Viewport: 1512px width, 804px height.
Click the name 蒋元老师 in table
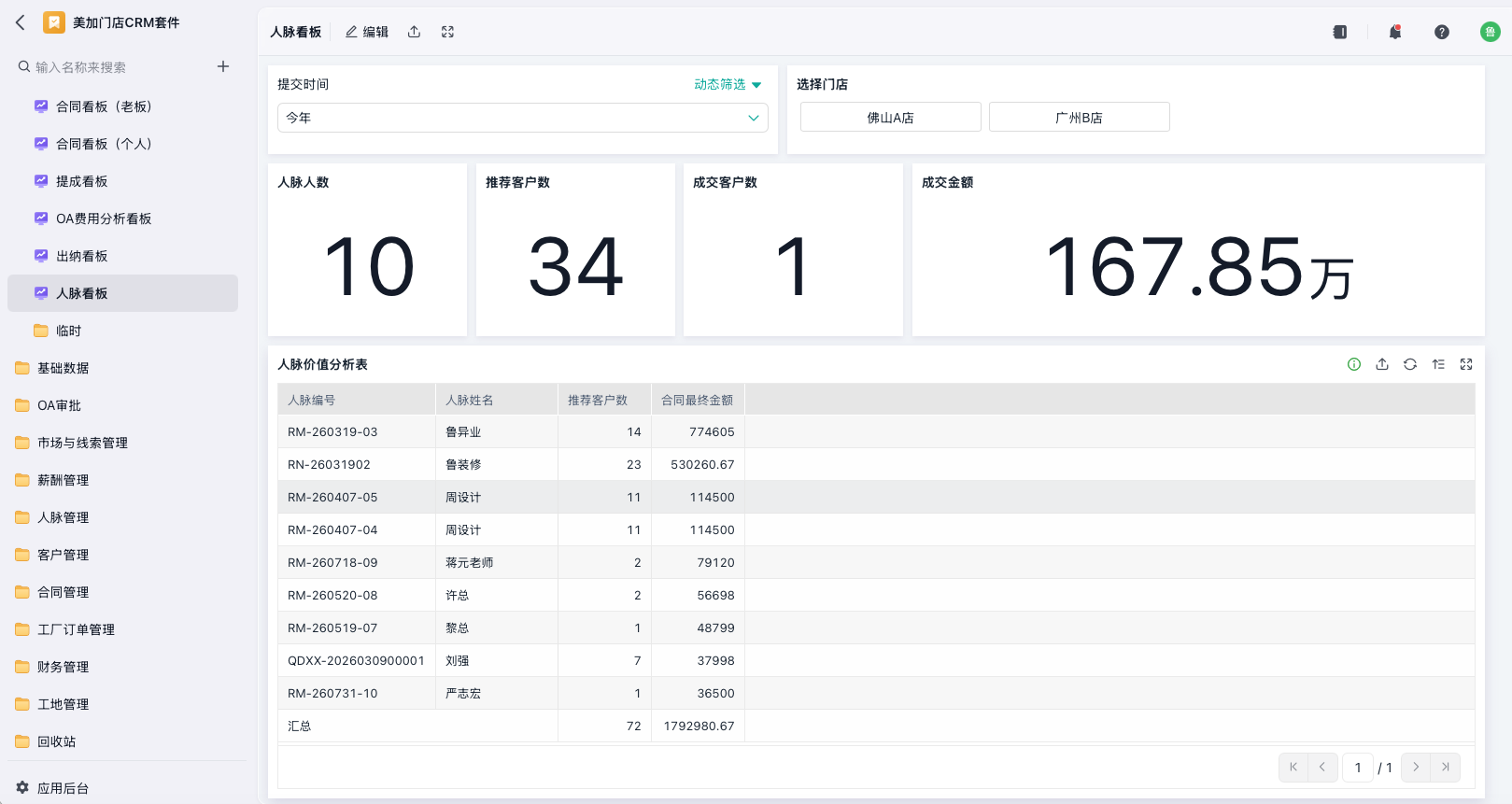(470, 562)
